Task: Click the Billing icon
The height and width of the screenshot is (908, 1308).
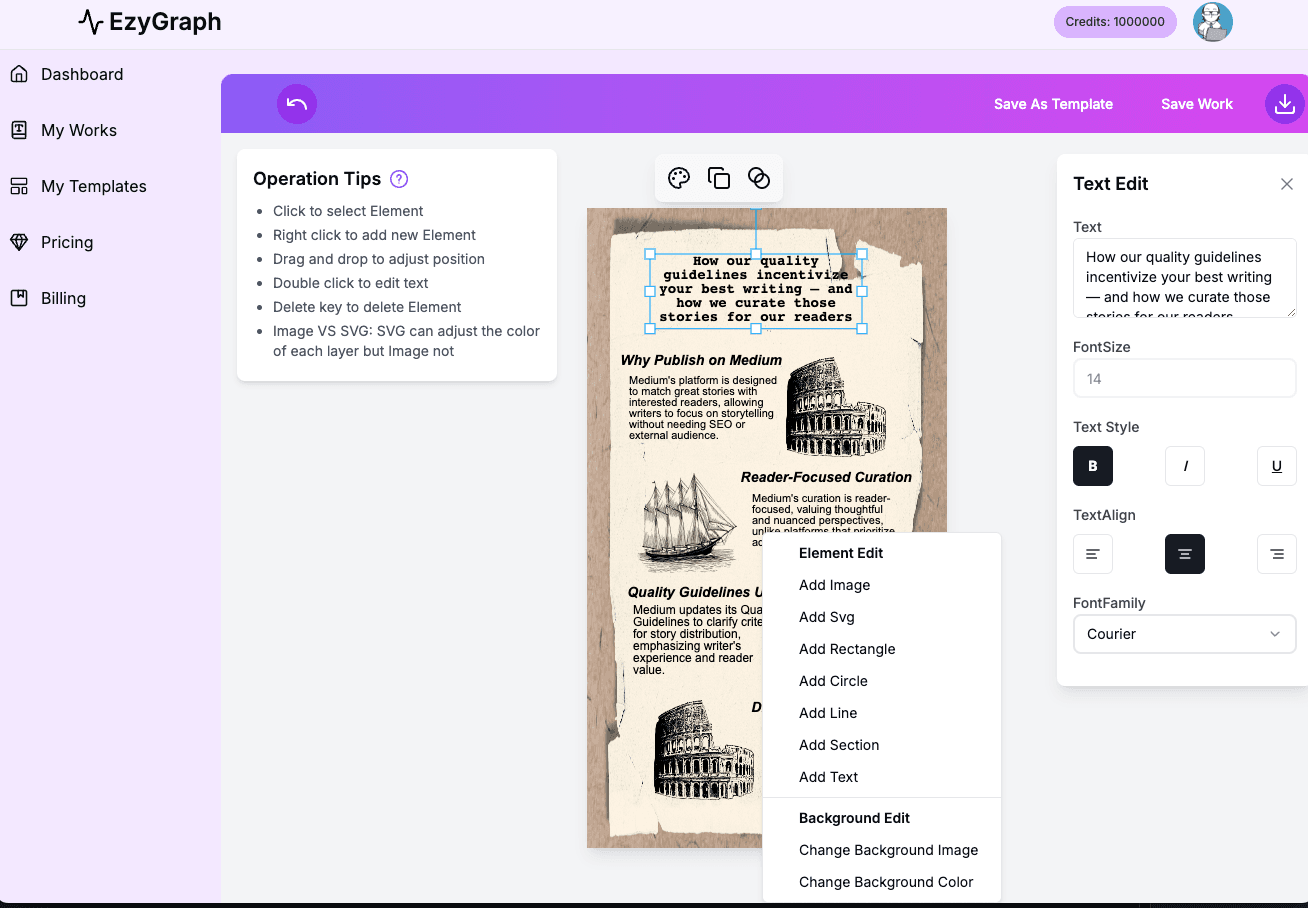Action: click(x=19, y=298)
